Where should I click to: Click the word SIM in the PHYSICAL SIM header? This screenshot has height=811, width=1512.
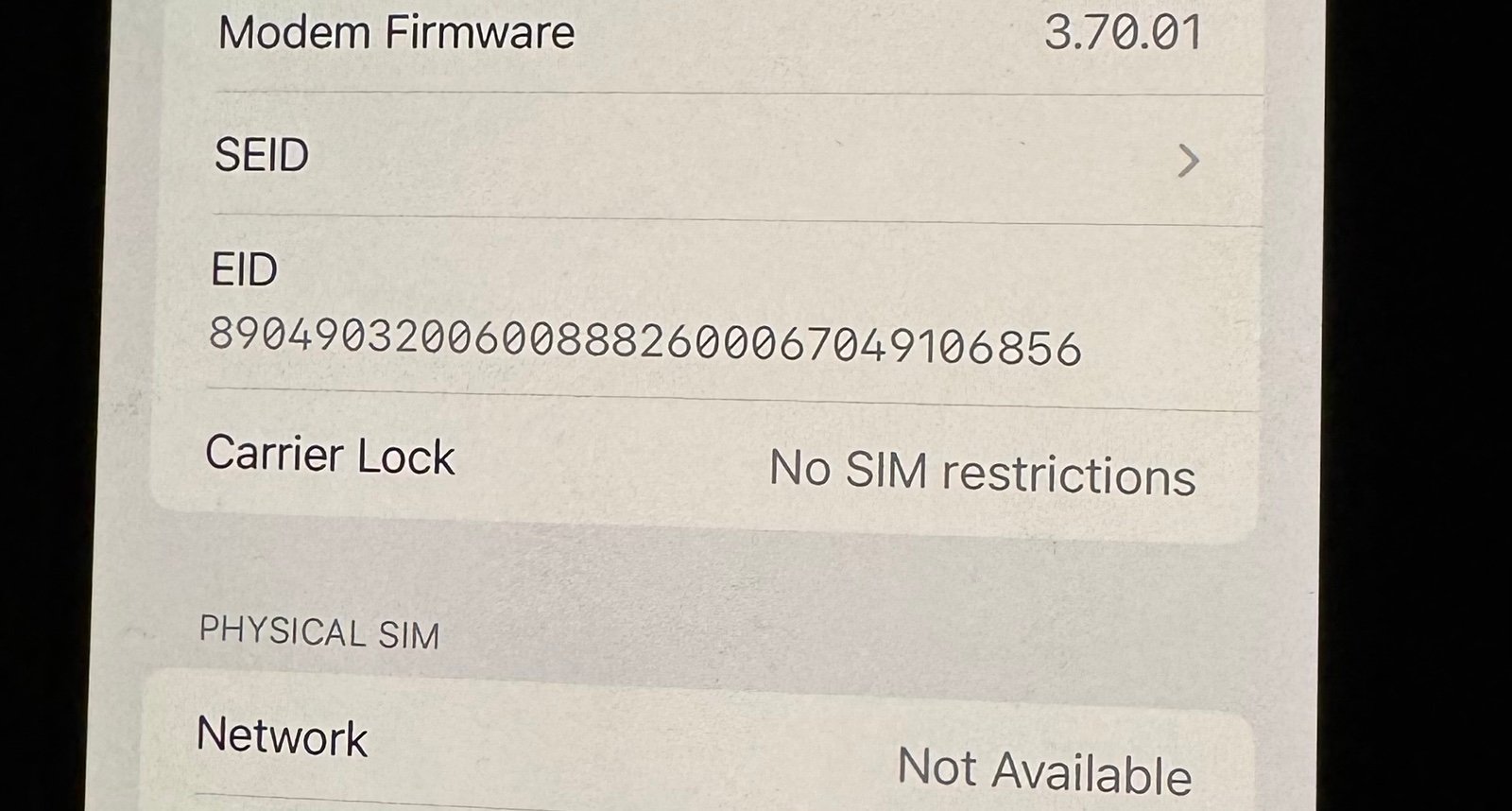click(409, 635)
